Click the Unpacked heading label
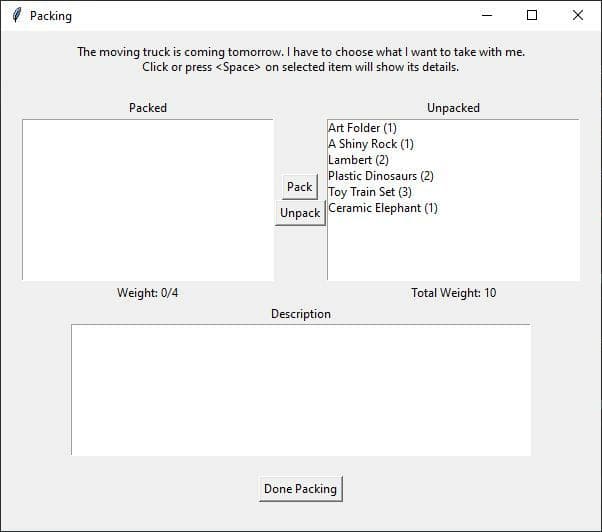Screen dimensions: 602x532 tap(453, 108)
